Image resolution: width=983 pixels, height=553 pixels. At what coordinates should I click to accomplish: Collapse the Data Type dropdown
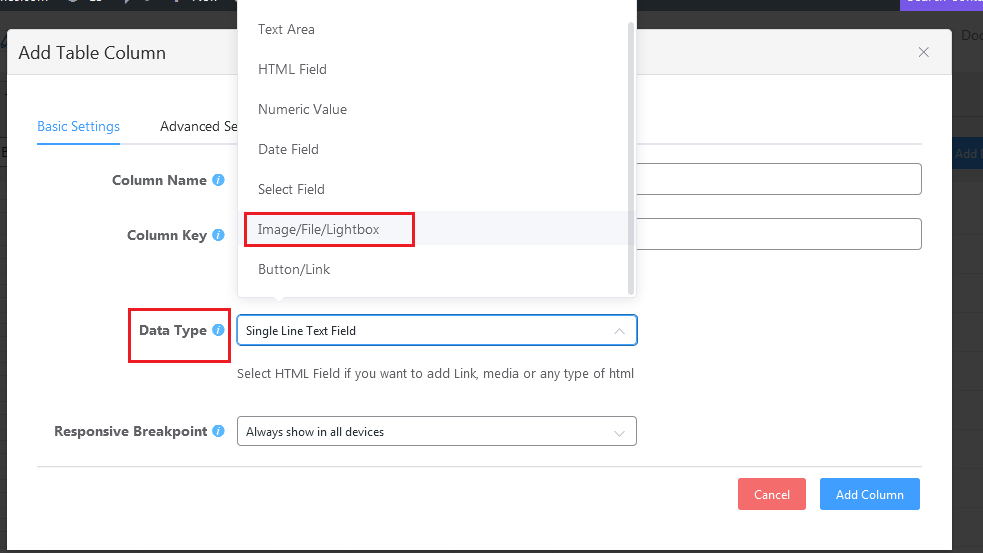[619, 331]
